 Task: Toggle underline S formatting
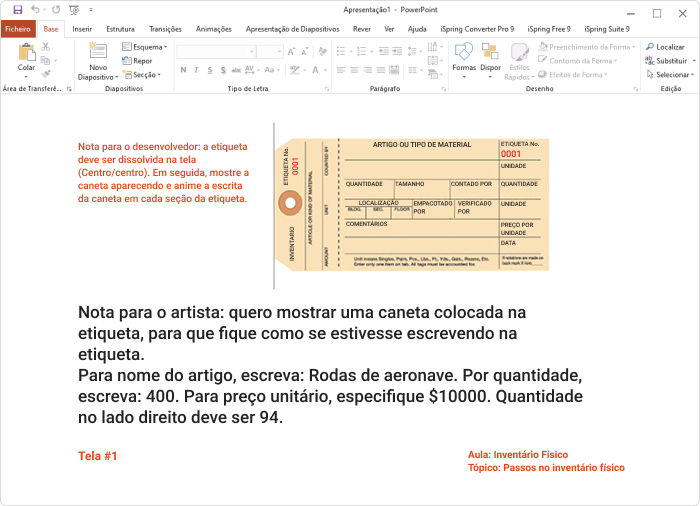[209, 70]
